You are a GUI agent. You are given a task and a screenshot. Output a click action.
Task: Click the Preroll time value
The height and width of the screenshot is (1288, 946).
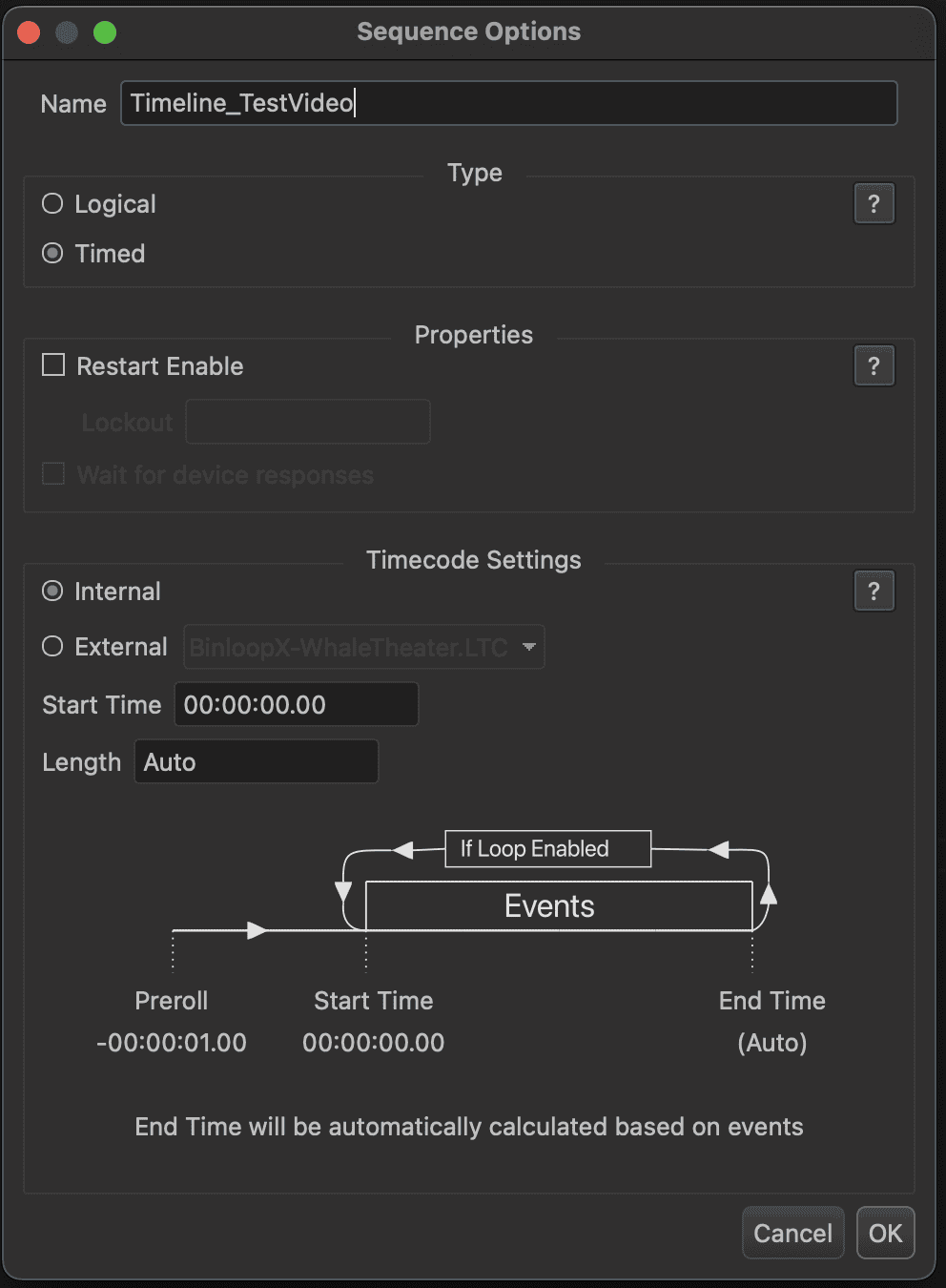click(172, 1042)
